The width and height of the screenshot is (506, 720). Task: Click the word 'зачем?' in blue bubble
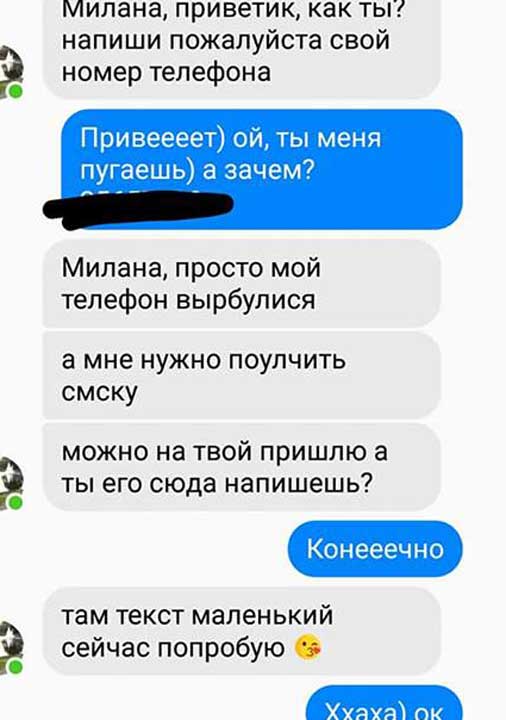pos(268,170)
